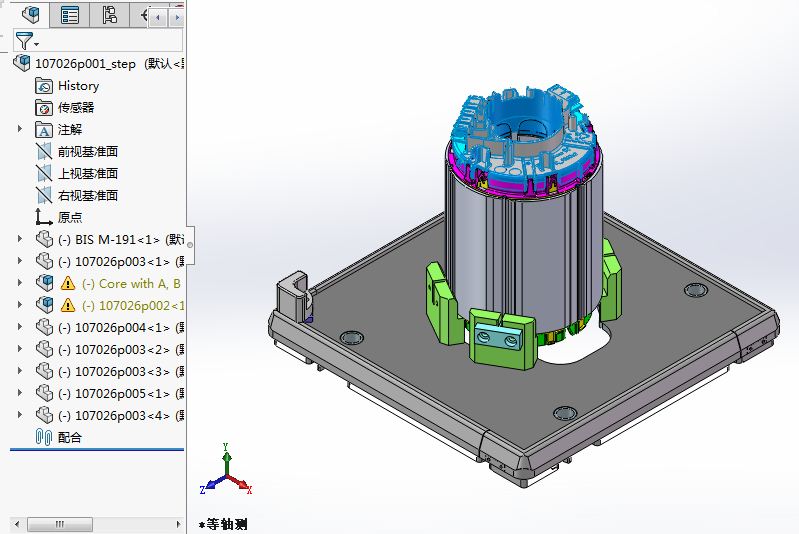Click the 原点 origin icon
Viewport: 799px width, 534px height.
[44, 217]
